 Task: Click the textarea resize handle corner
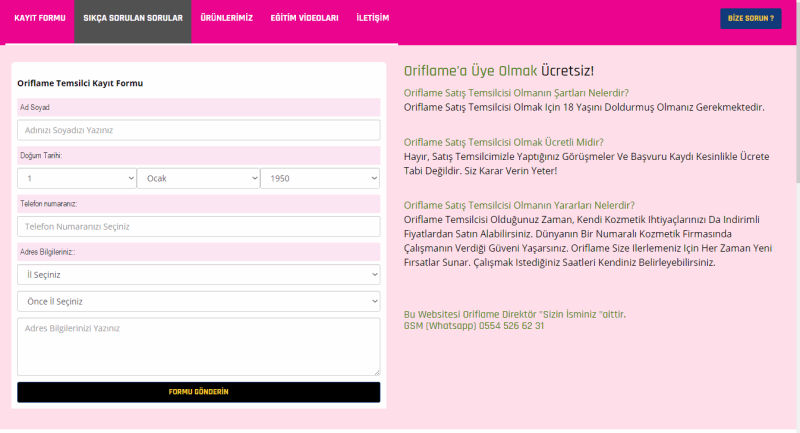click(377, 372)
